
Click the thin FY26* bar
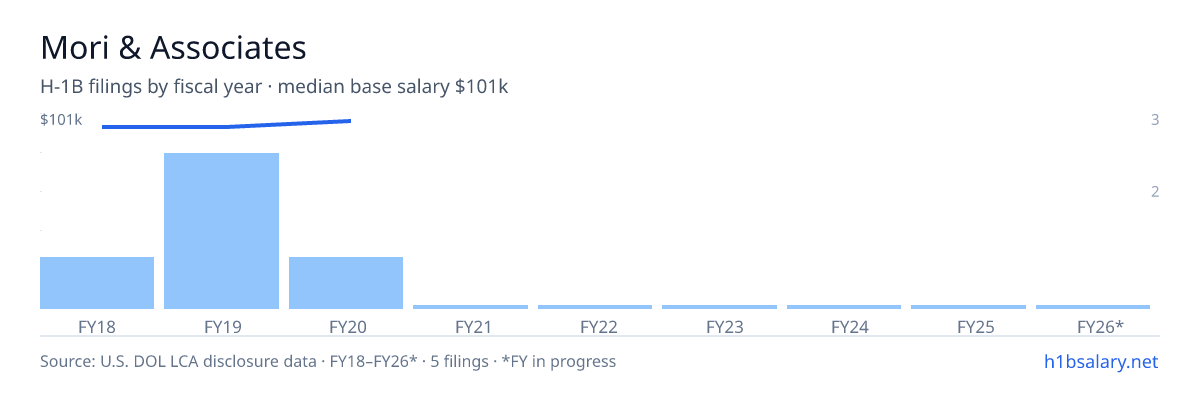tap(1093, 306)
